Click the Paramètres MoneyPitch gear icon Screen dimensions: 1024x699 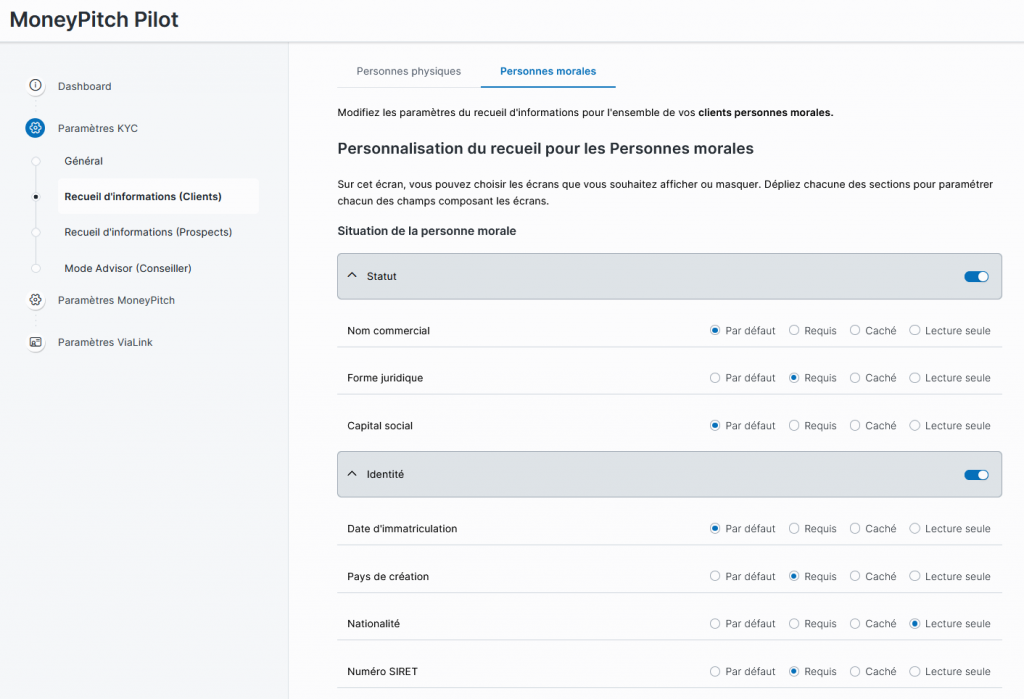[x=36, y=300]
